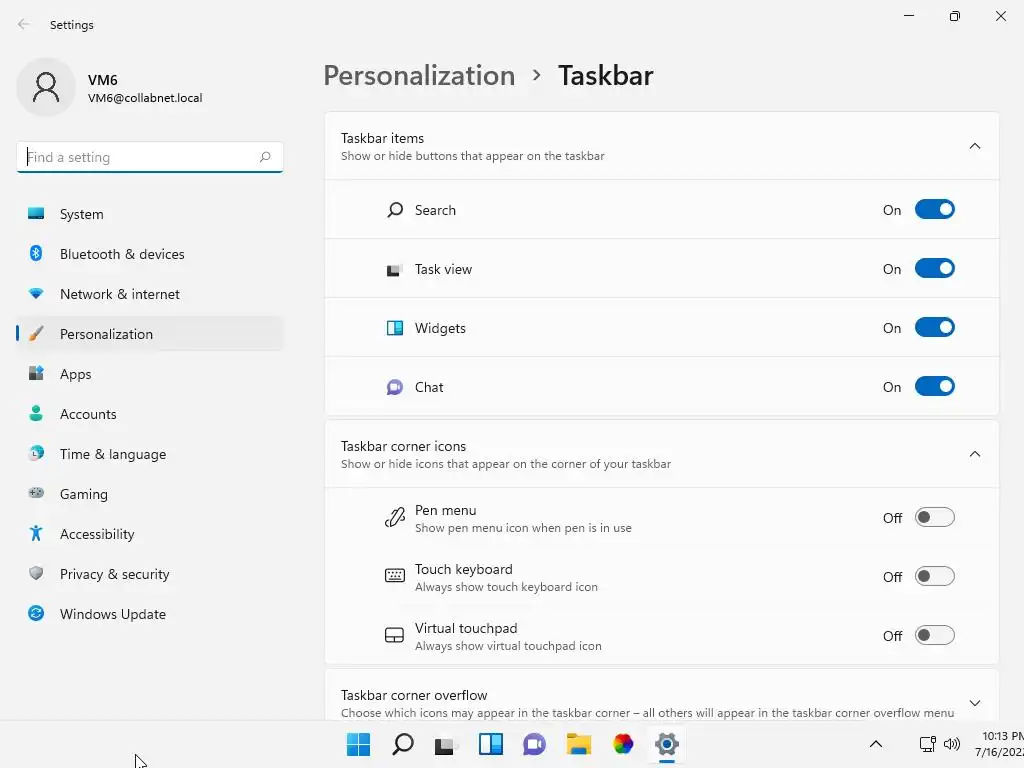Click VM6@collabnet.local account email
Viewport: 1024px width, 768px height.
point(145,98)
